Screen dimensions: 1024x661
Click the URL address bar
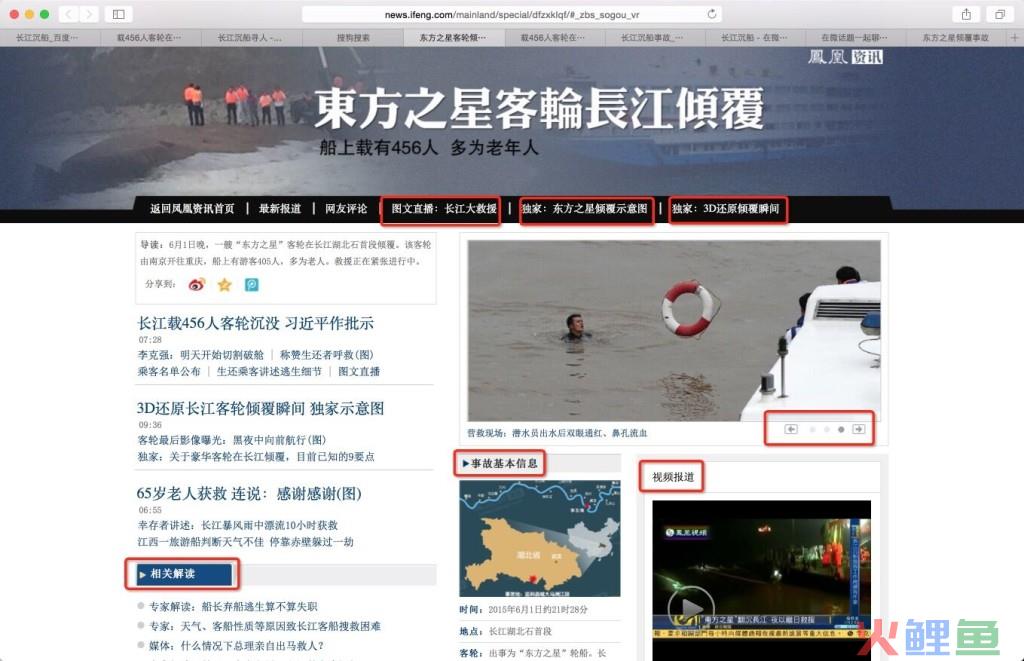511,14
